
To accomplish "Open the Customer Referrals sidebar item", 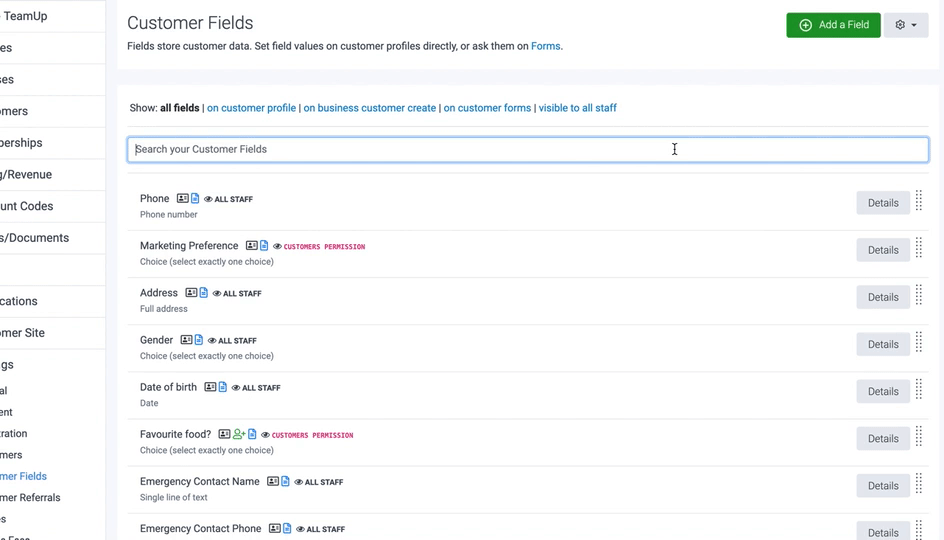I will tap(30, 497).
